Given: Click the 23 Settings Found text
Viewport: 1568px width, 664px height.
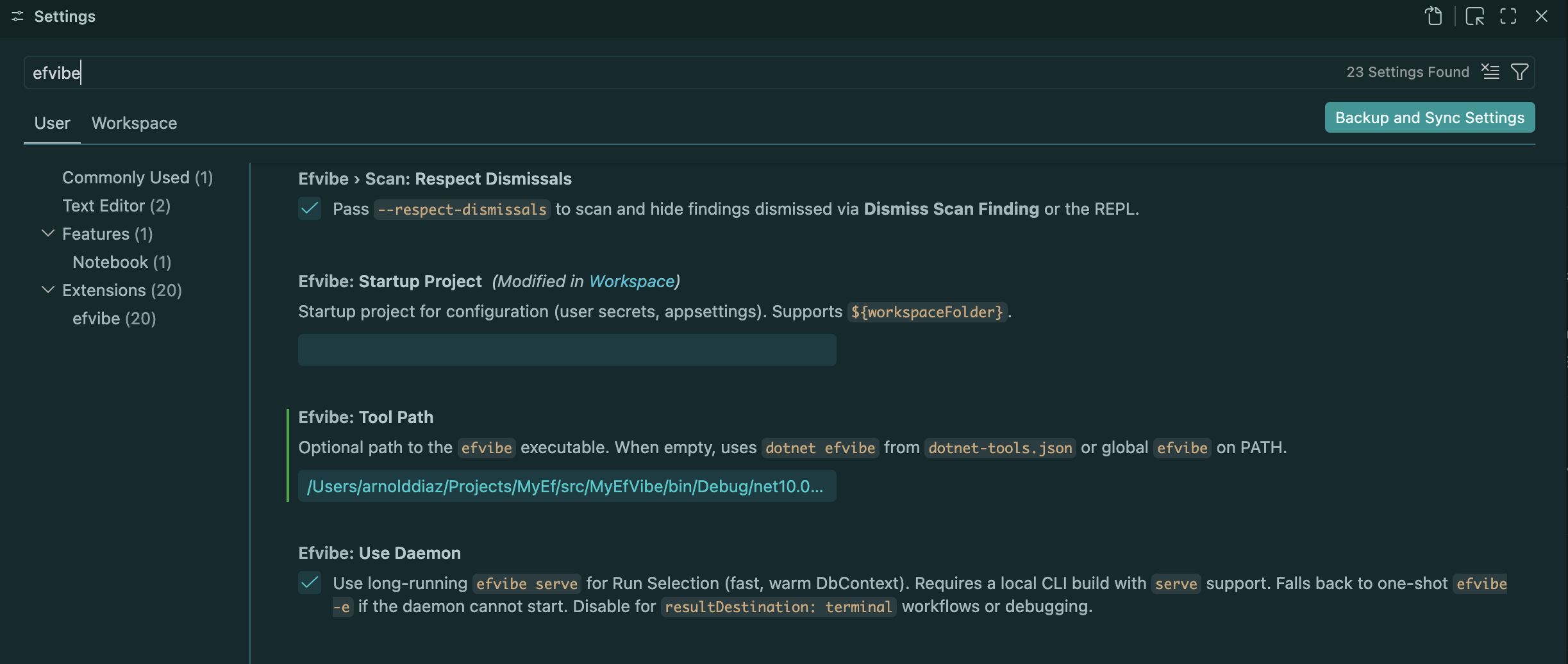Looking at the screenshot, I should coord(1408,72).
